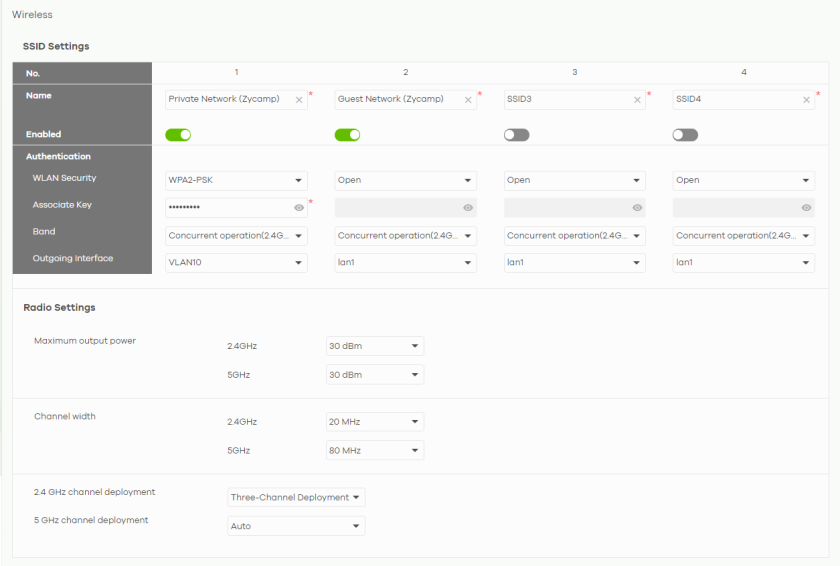This screenshot has width=840, height=566.
Task: Open the Three-Channel Deployment dropdown
Action: coord(296,497)
